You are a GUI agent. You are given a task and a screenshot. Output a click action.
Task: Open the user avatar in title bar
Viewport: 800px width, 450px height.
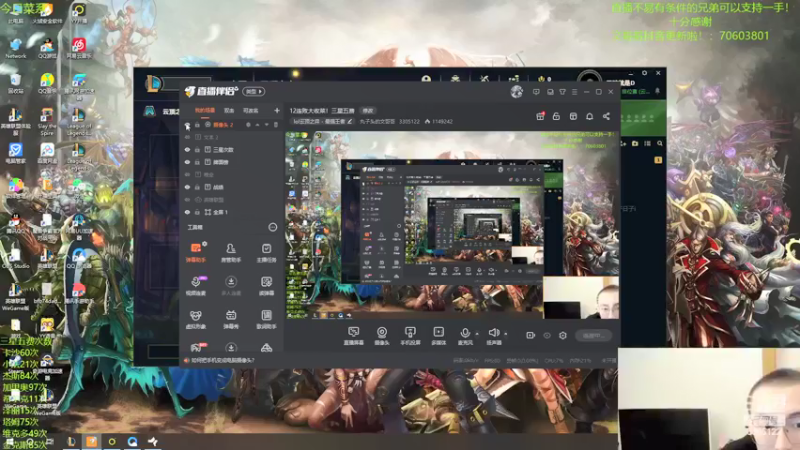click(x=516, y=92)
